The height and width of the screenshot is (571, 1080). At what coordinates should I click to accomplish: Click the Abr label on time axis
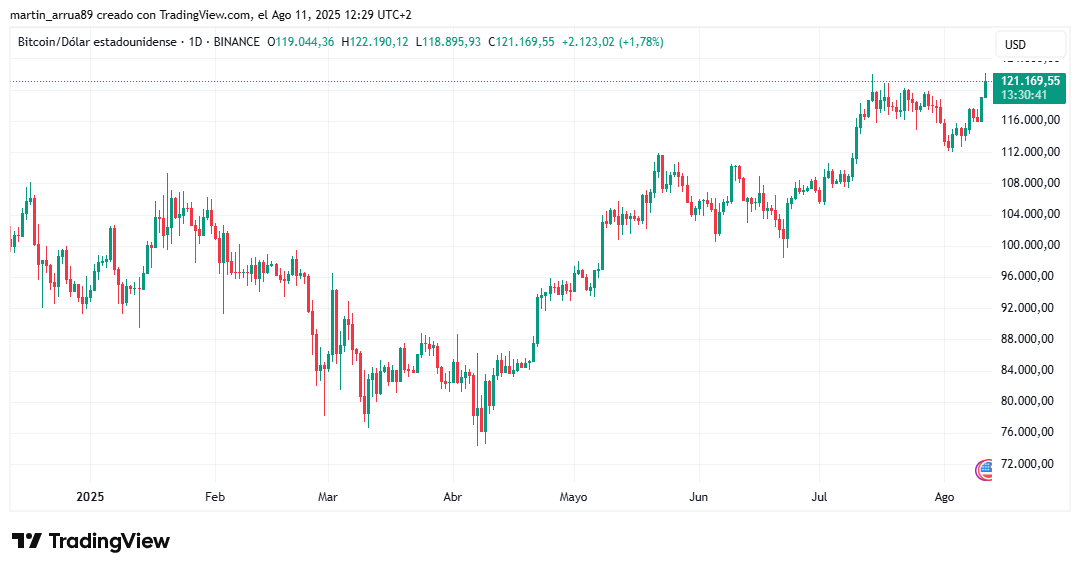point(452,497)
